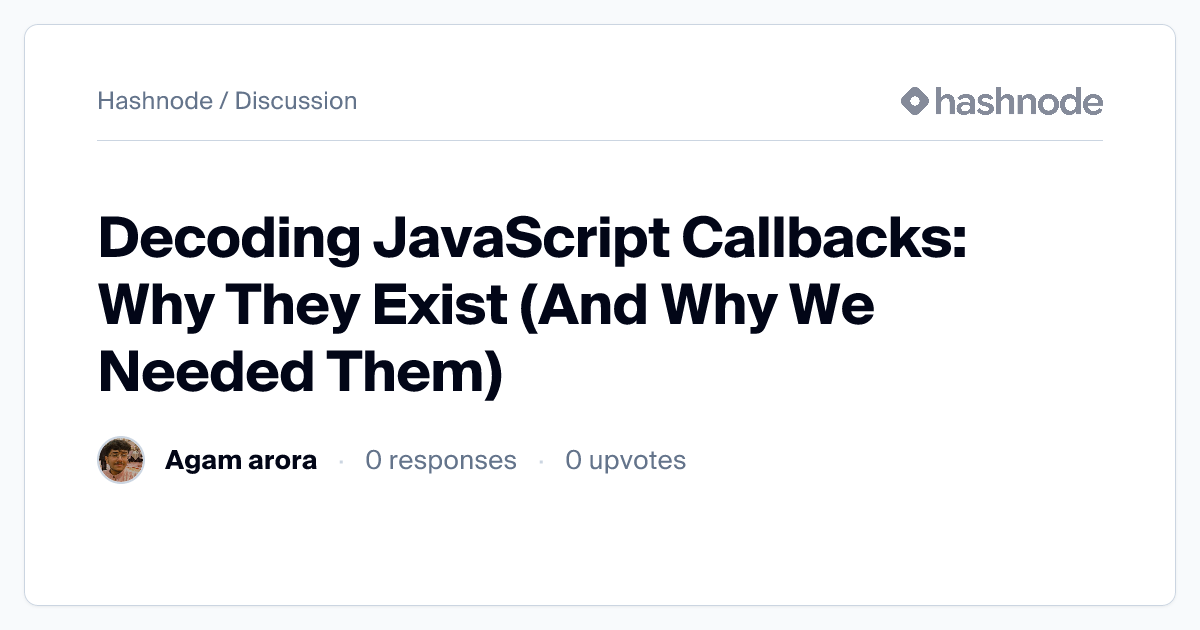Click the dot separator before "0 upvotes"

[541, 461]
